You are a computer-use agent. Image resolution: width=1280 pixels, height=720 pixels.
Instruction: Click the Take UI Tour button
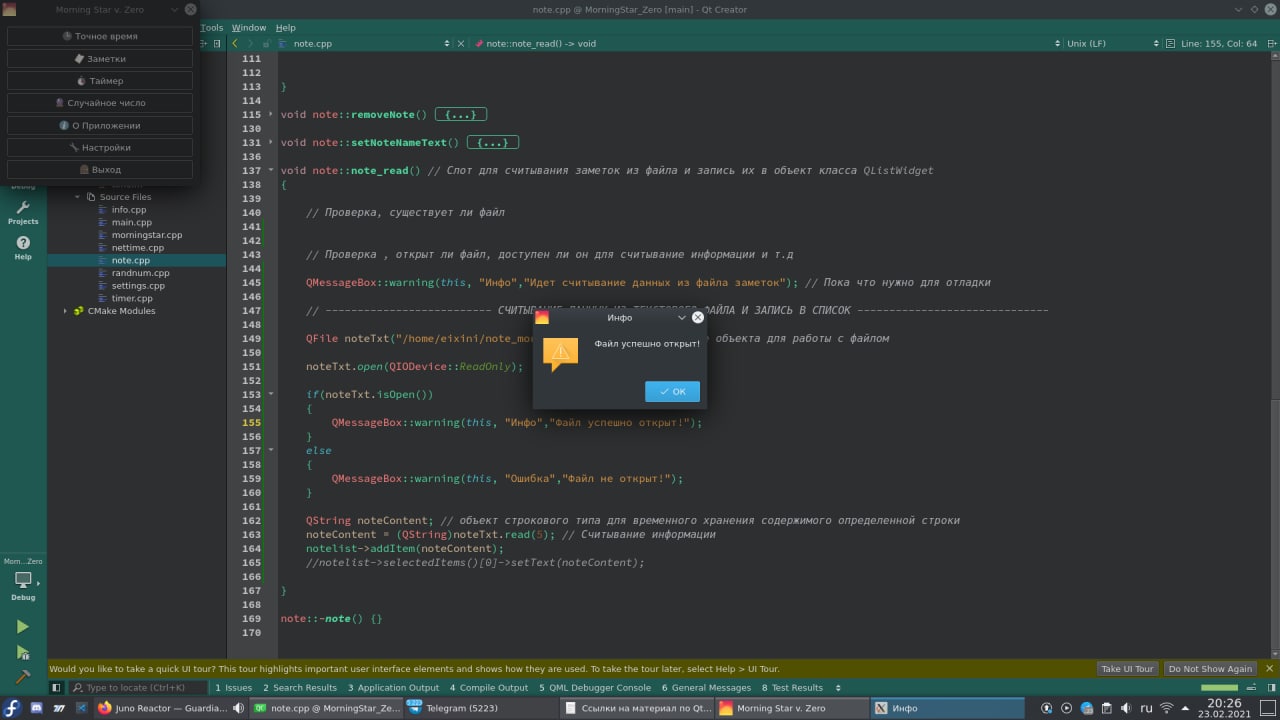tap(1127, 669)
